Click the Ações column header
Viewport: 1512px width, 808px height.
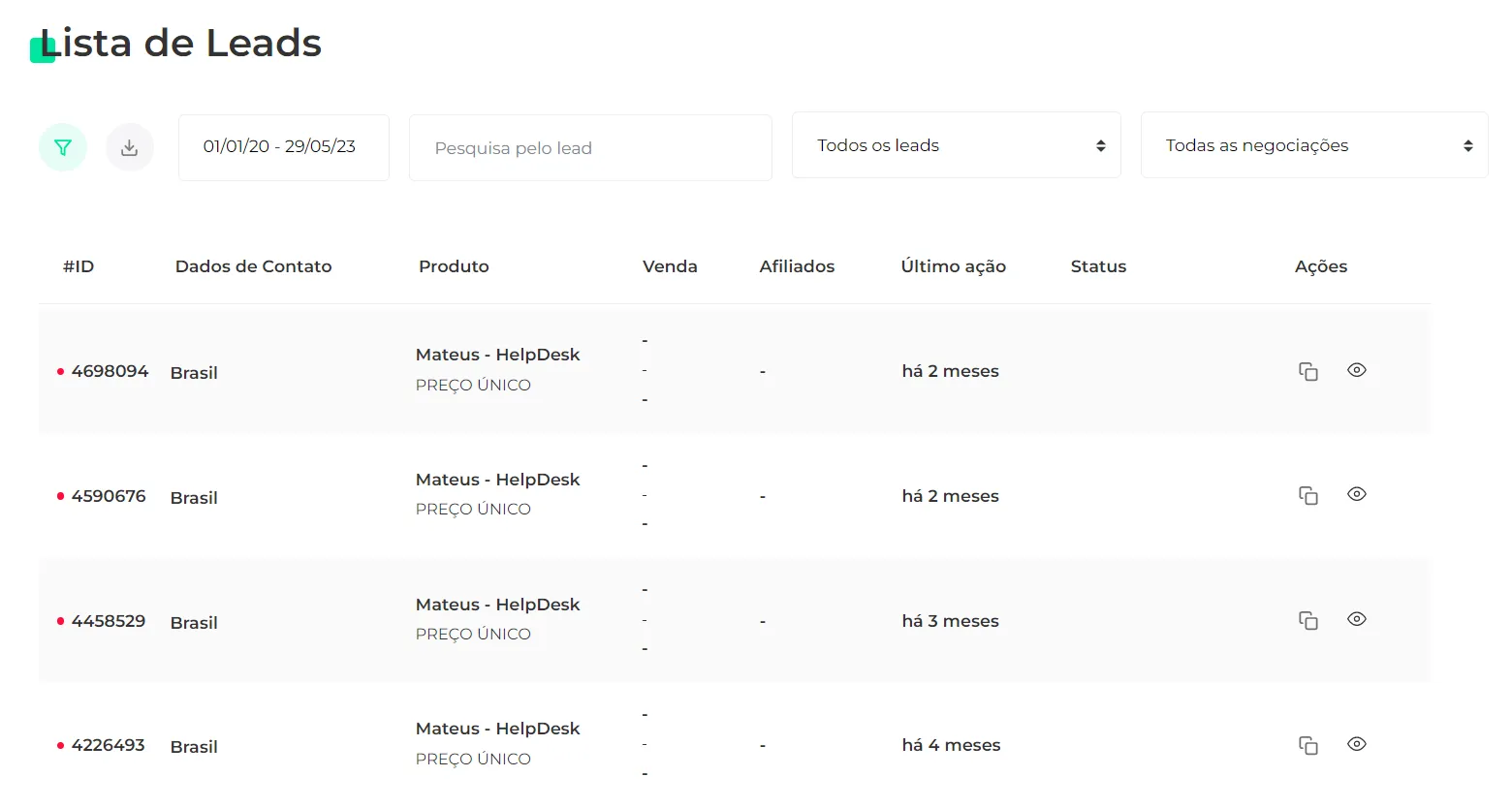click(1321, 266)
